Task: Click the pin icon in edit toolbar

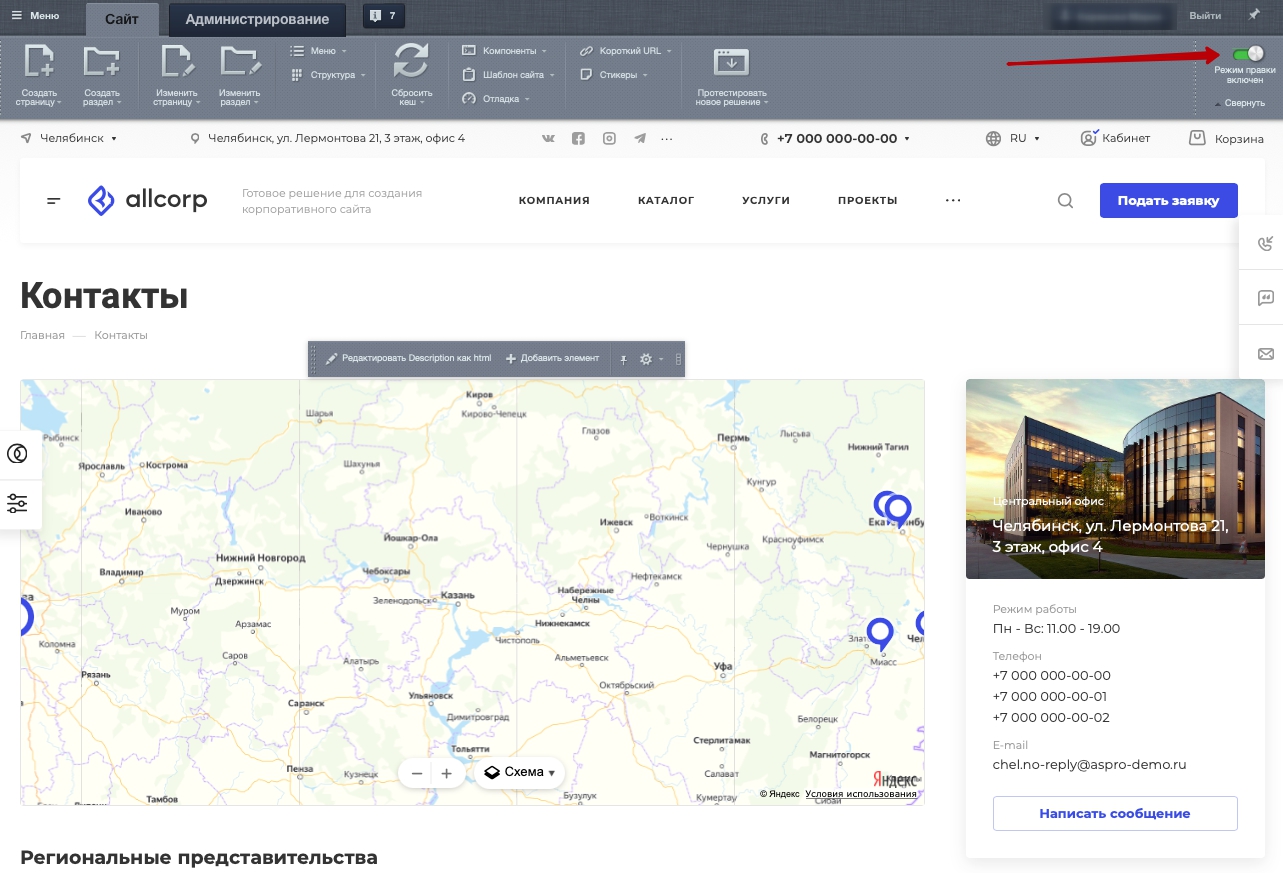Action: point(623,358)
